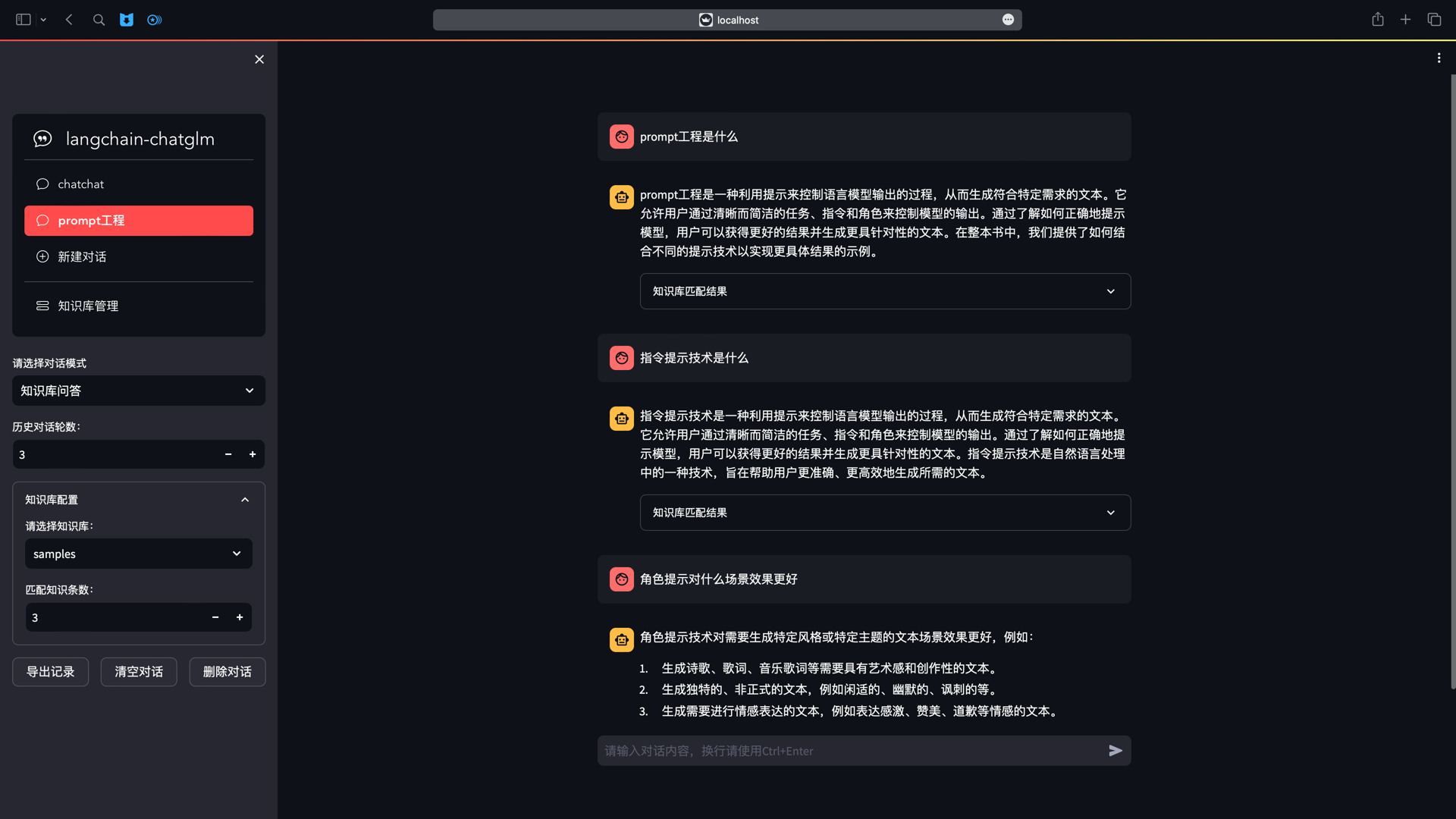
Task: Click the tab overview icon
Action: (x=1434, y=20)
